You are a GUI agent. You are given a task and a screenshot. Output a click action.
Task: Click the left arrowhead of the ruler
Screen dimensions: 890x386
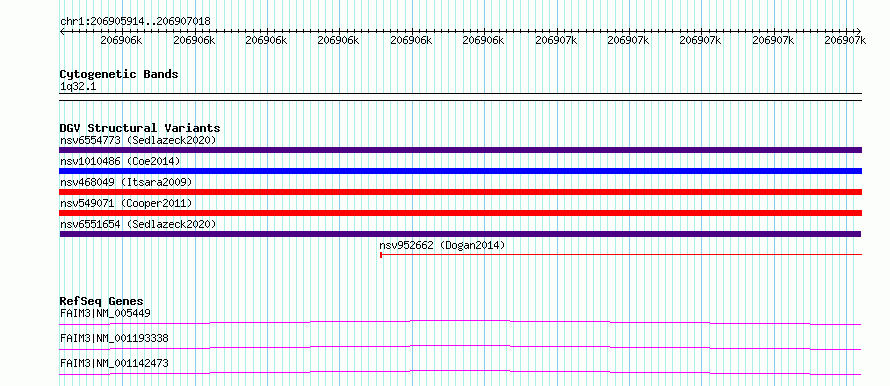click(x=62, y=31)
